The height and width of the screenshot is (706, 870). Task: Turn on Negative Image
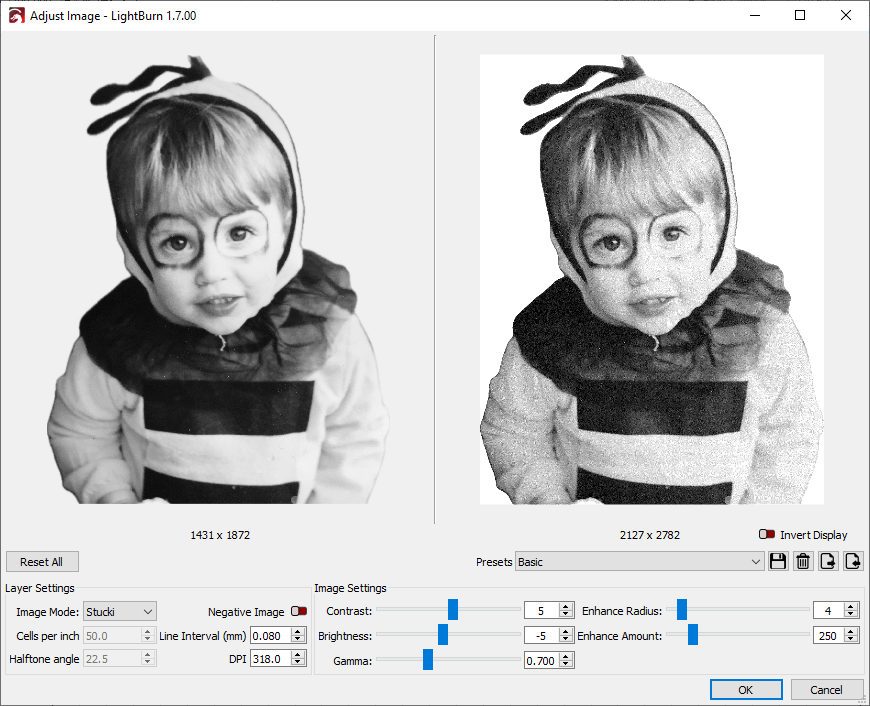tap(298, 610)
